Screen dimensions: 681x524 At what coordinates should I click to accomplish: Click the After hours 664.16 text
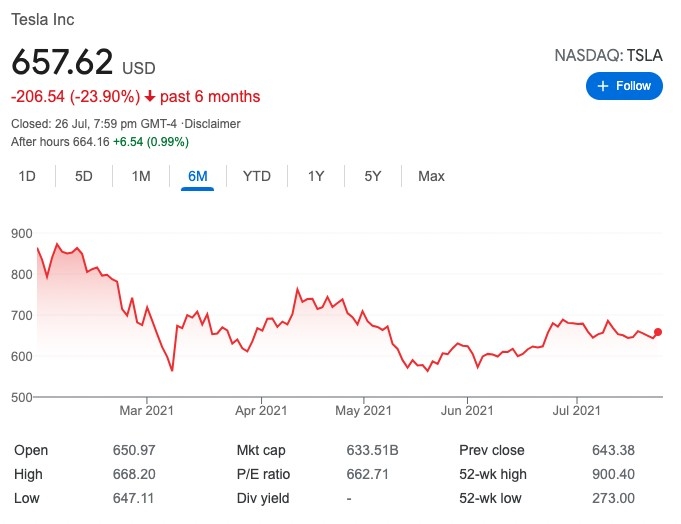[60, 142]
